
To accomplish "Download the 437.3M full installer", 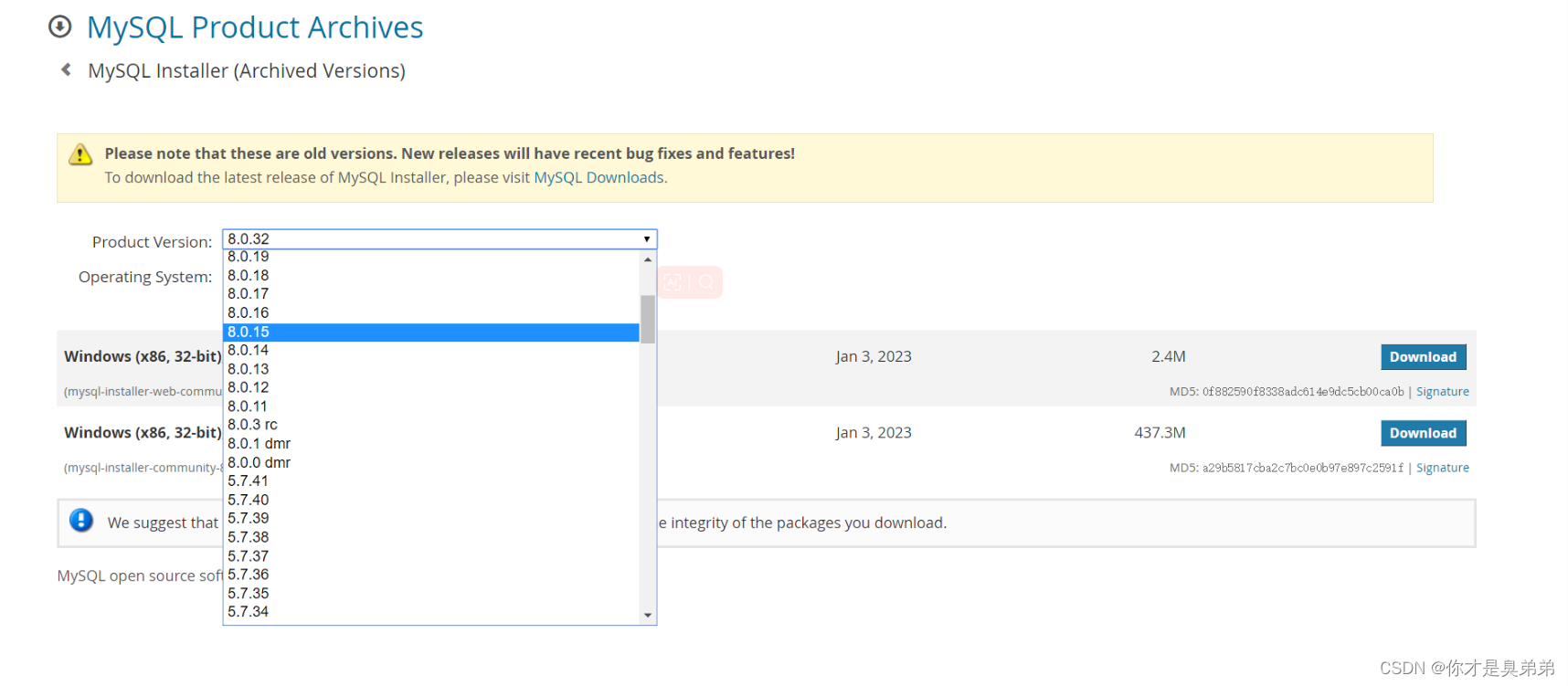I will pyautogui.click(x=1423, y=433).
